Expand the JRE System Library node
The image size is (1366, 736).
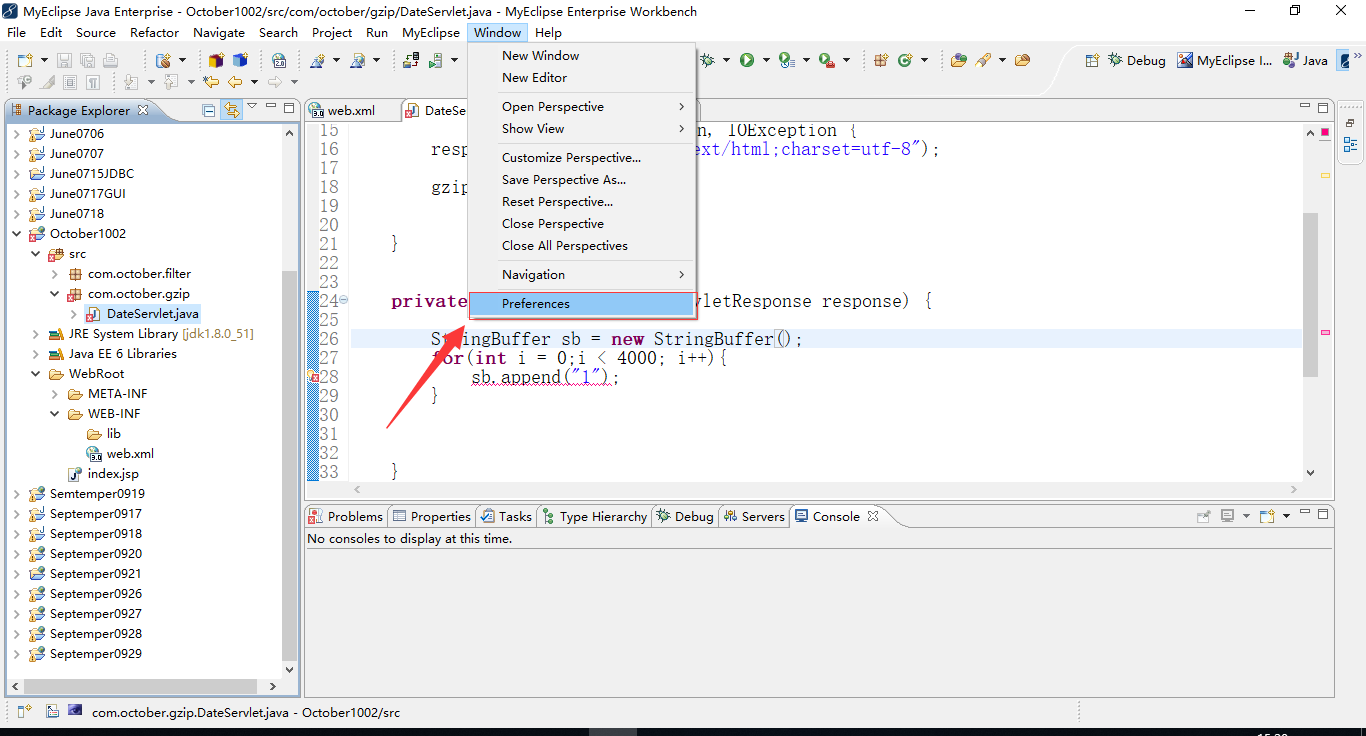[x=36, y=334]
